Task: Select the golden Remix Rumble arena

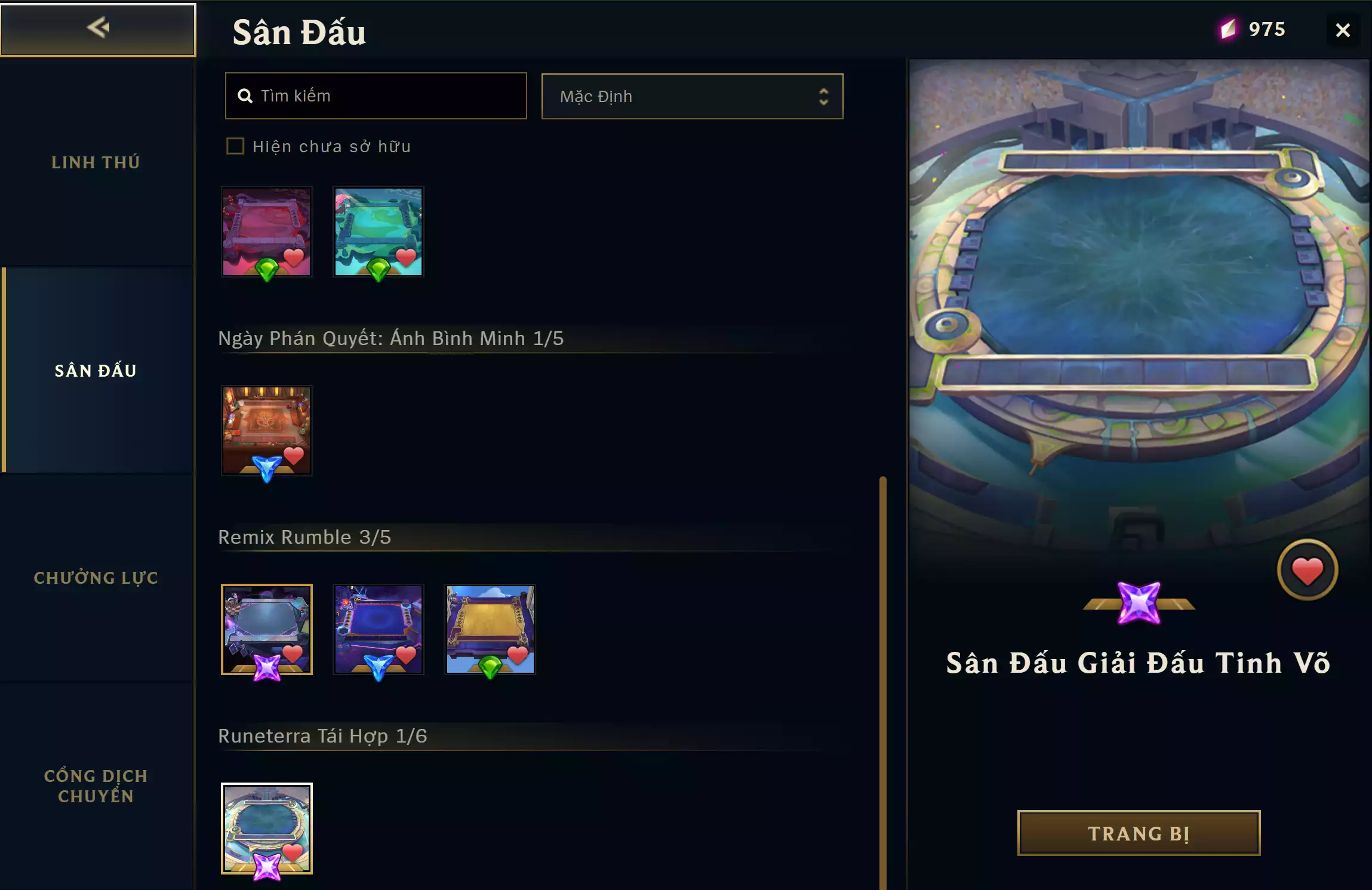Action: point(490,629)
